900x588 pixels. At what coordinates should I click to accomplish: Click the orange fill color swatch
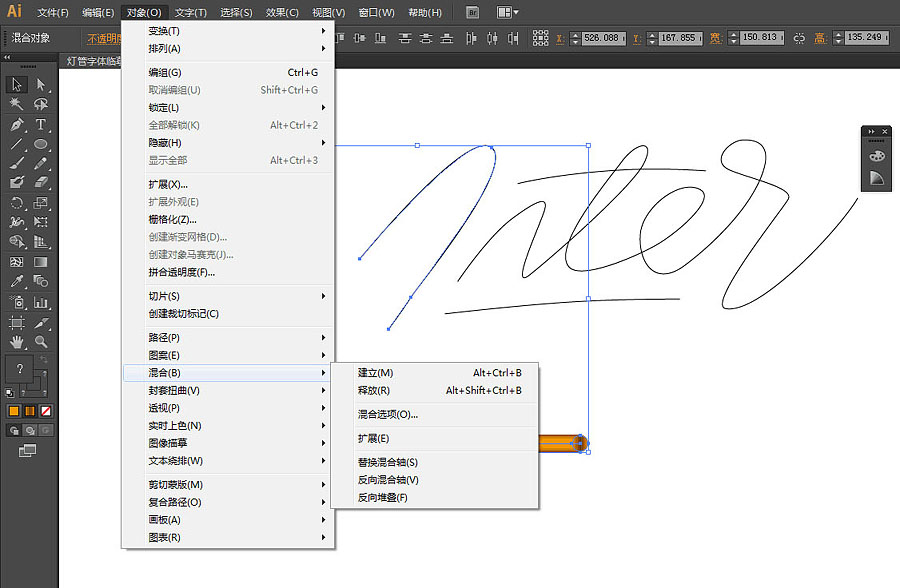[13, 410]
